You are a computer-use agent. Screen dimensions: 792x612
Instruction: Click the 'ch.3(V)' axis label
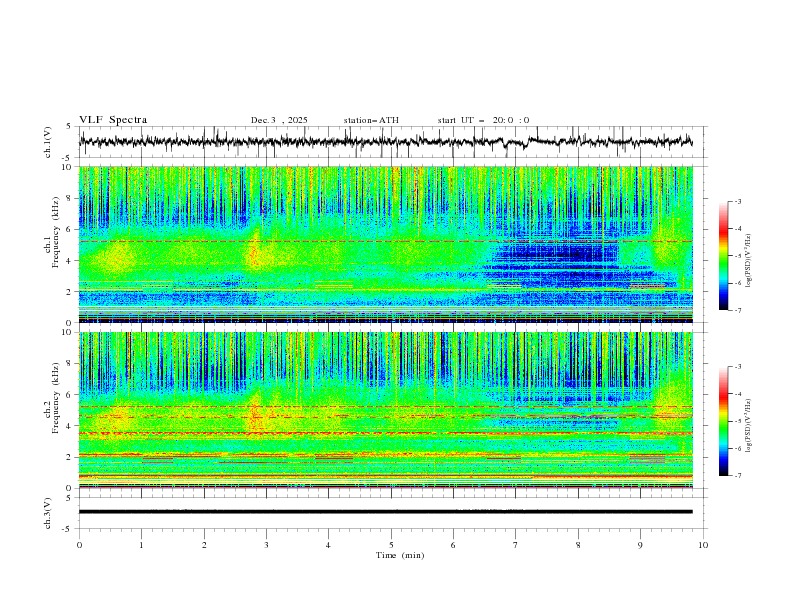pos(48,513)
